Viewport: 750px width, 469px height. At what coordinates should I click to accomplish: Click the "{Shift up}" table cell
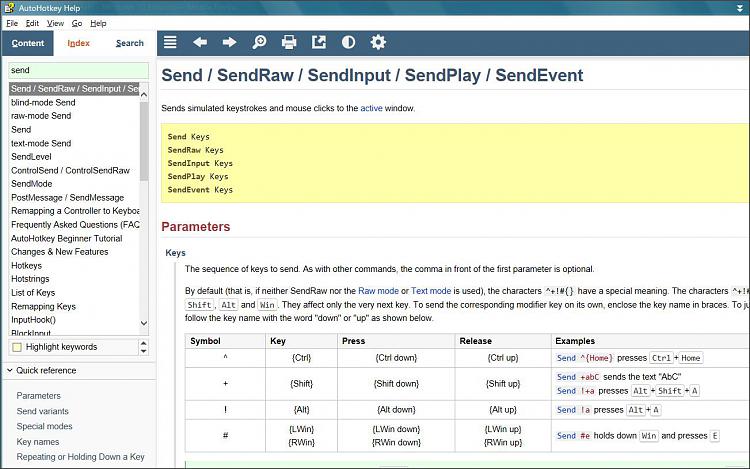pos(503,384)
